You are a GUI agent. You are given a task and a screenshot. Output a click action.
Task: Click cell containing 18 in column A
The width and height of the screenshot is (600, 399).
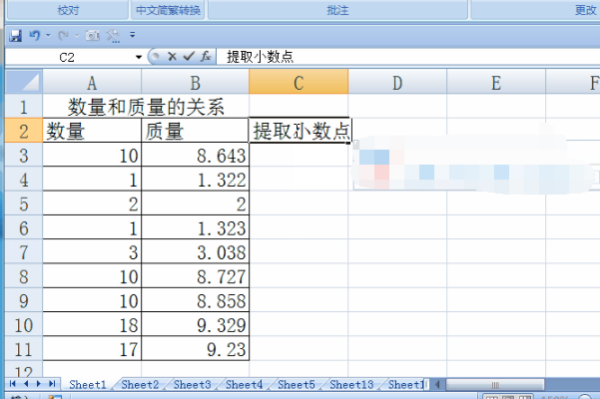(x=92, y=325)
